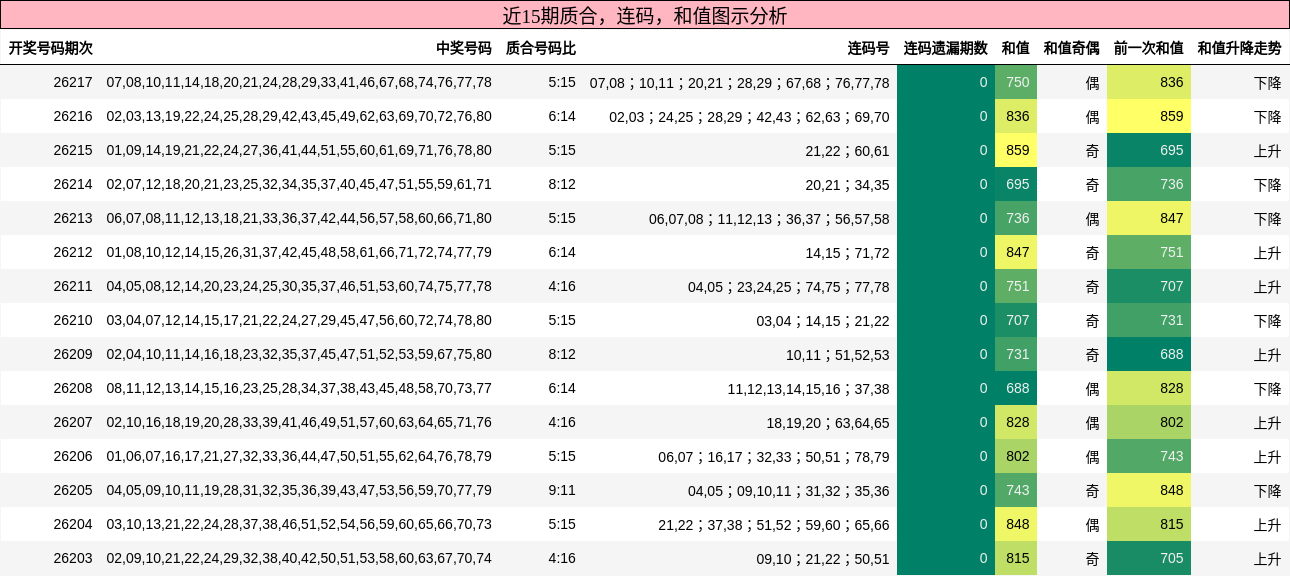Click the 和值 cell 815 in row 26203
This screenshot has height=576, width=1290.
1016,558
